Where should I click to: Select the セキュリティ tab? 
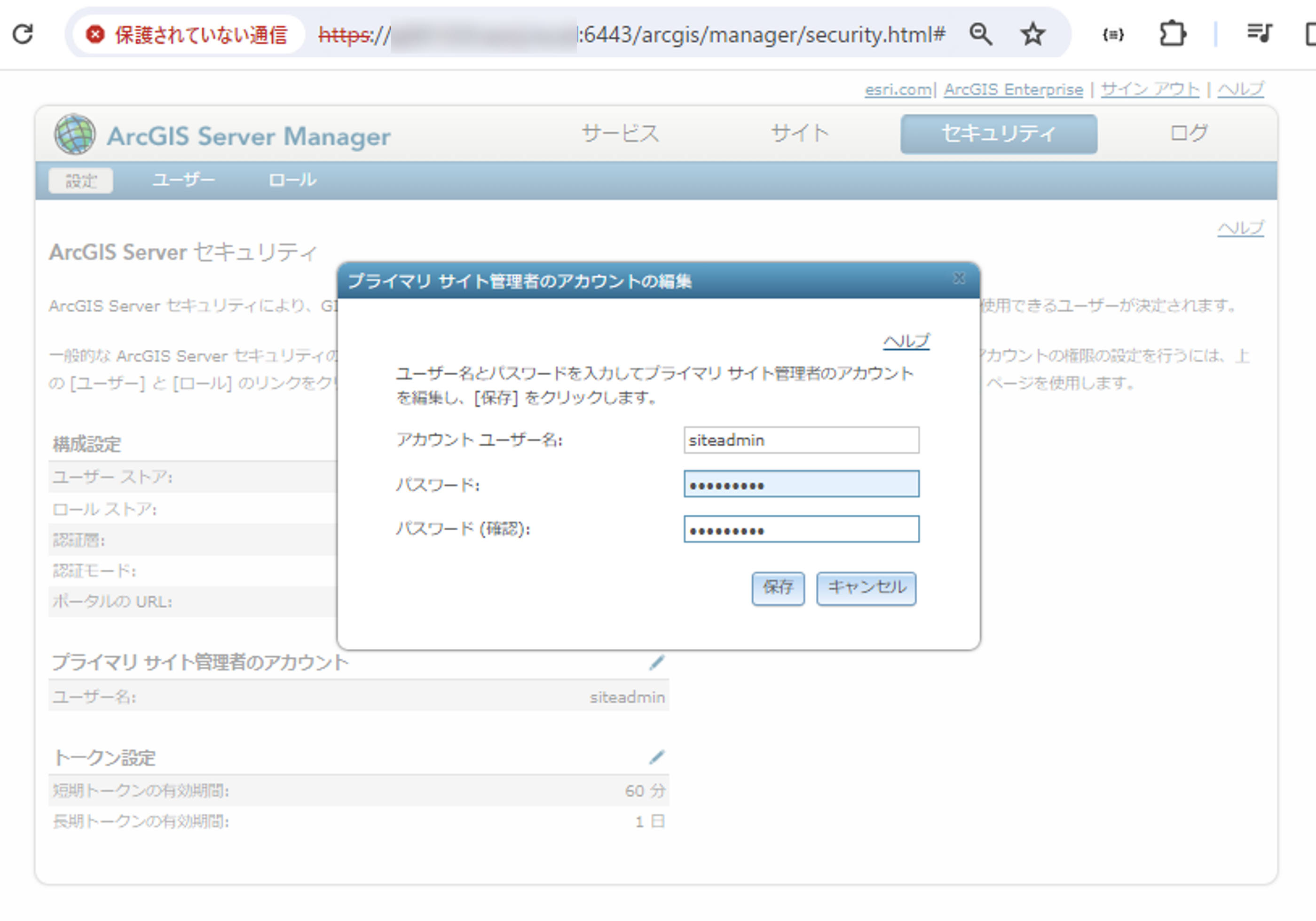999,134
